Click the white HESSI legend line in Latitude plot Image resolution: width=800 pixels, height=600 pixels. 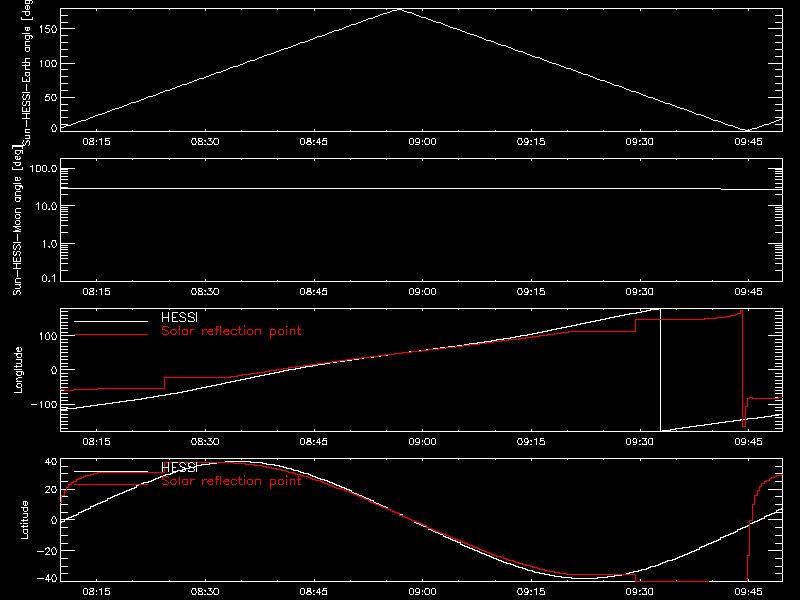(111, 471)
